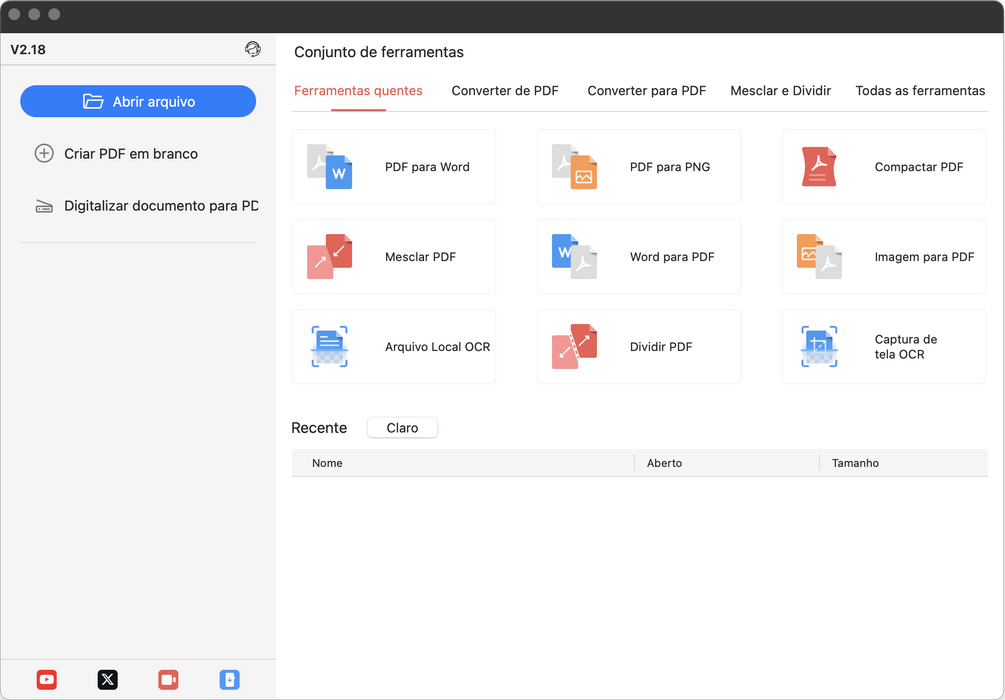Viewport: 1005px width, 700px height.
Task: Switch to the Converter de PDF tab
Action: (505, 90)
